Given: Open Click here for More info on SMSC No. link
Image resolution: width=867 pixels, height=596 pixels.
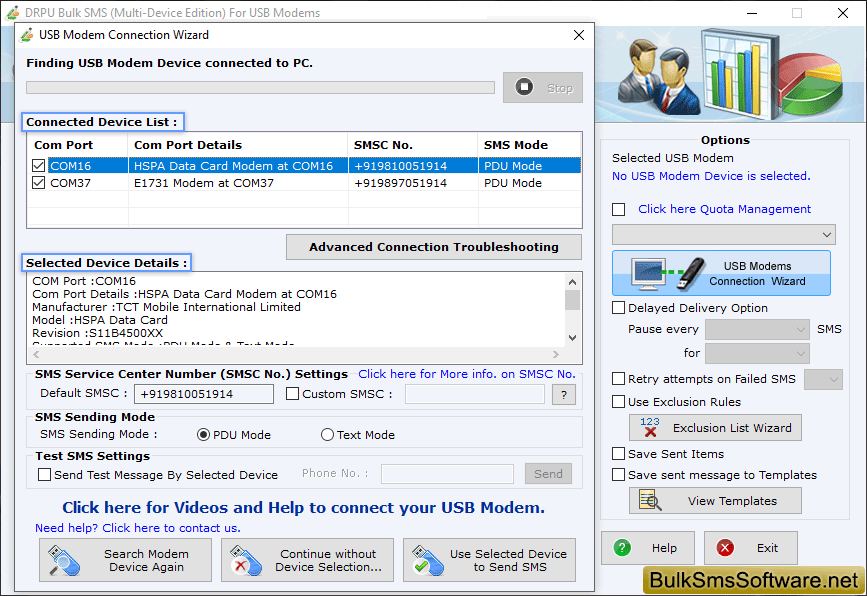Looking at the screenshot, I should (x=467, y=374).
